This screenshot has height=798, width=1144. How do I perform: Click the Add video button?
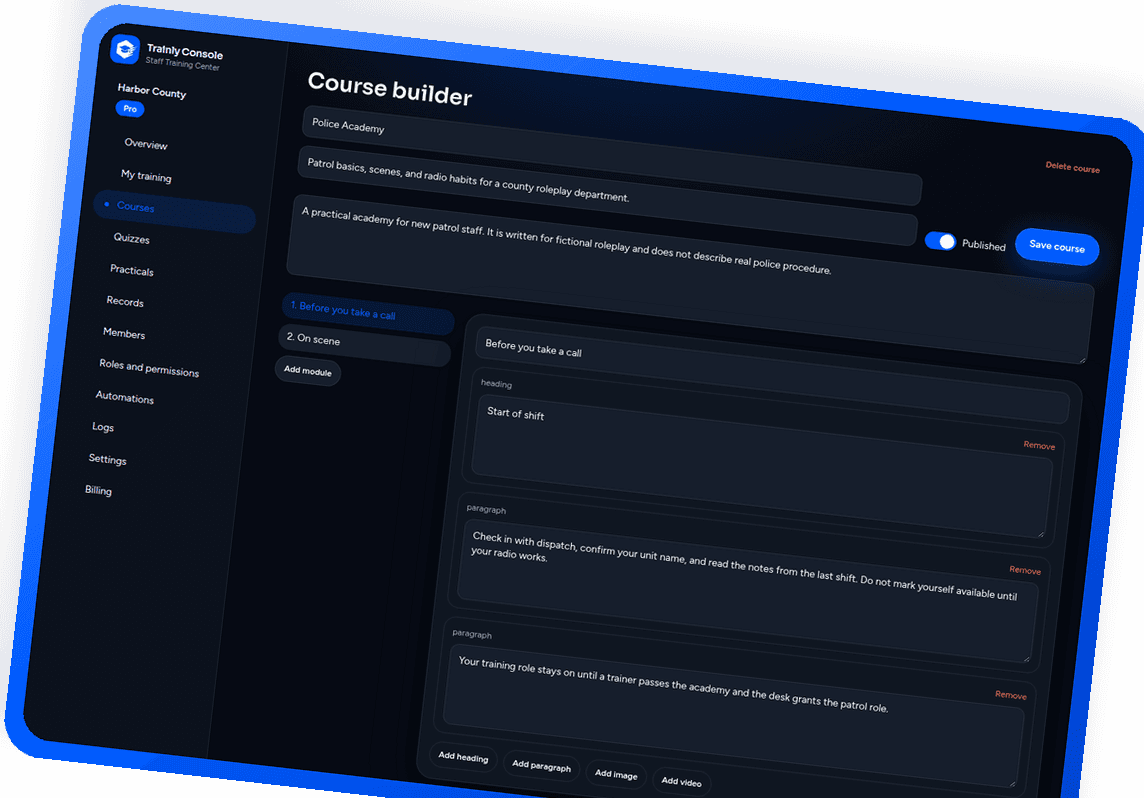(681, 781)
